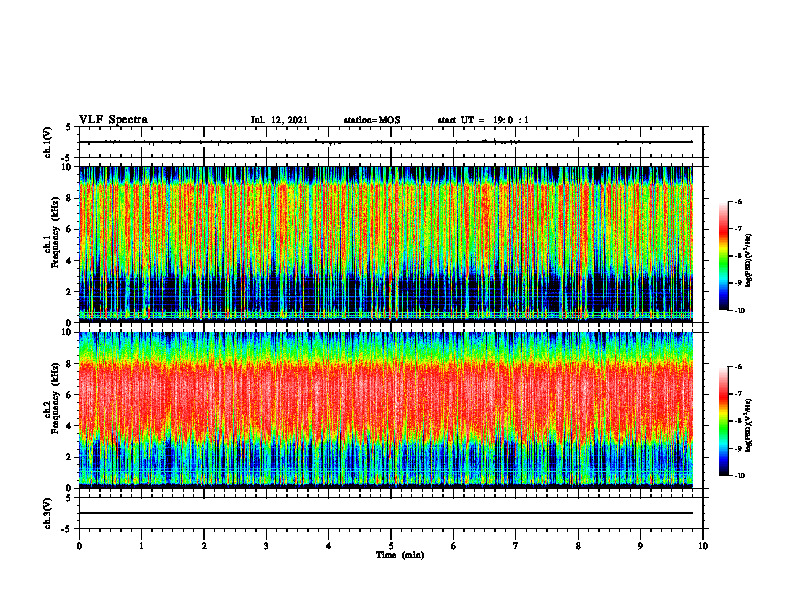Viewport: 792px width, 612px height.
Task: Click the "Time (min)" axis title
Action: (x=400, y=555)
